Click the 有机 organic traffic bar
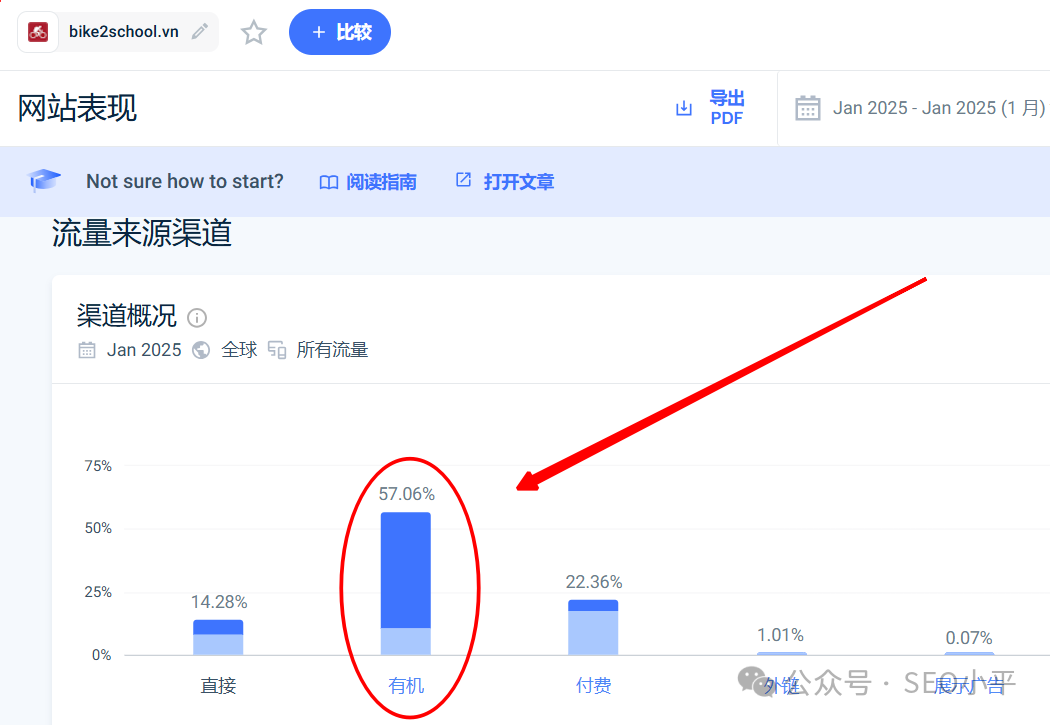This screenshot has height=725, width=1050. click(x=406, y=584)
